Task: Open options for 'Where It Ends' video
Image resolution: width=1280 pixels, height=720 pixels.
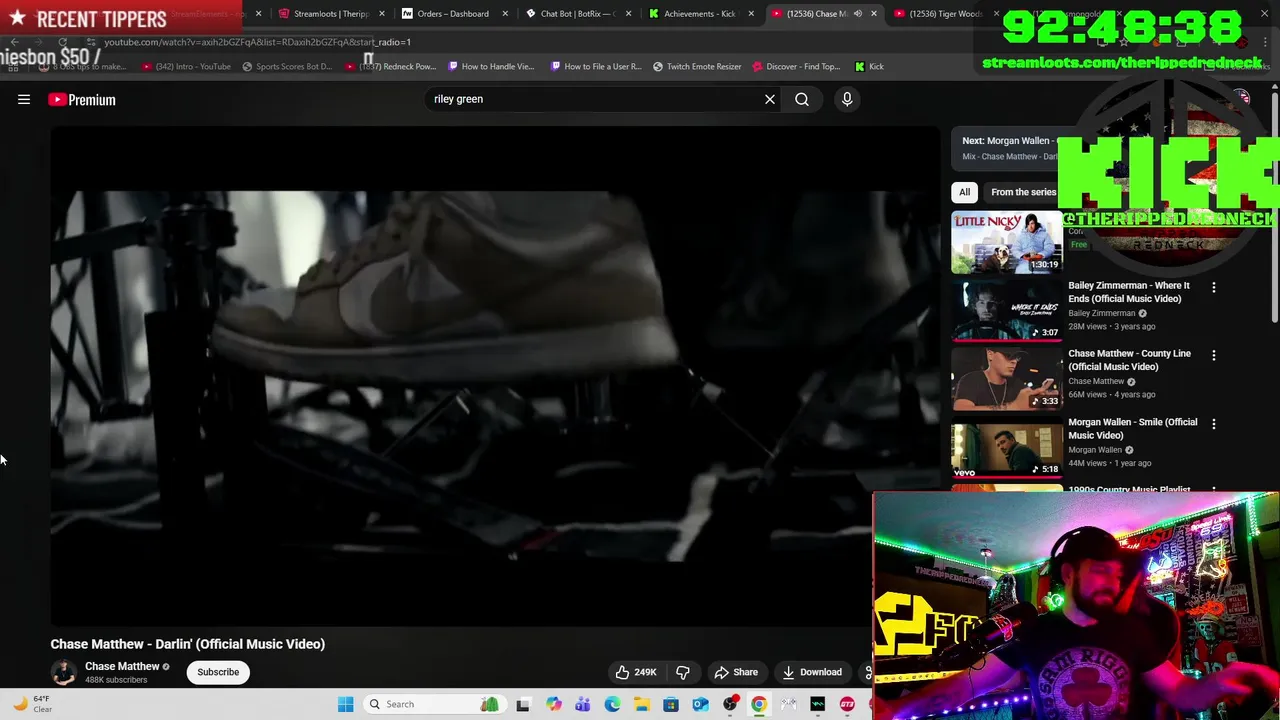Action: pos(1214,287)
